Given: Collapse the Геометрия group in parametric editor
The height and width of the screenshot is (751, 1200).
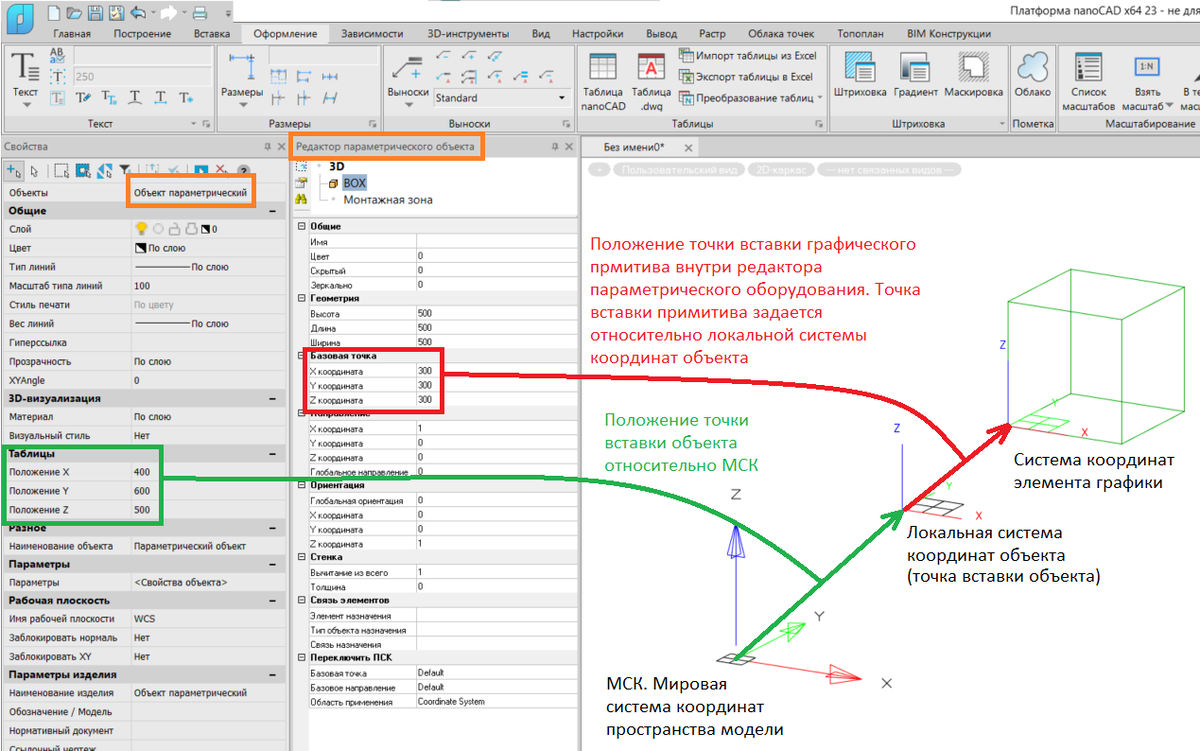Looking at the screenshot, I should [x=302, y=298].
